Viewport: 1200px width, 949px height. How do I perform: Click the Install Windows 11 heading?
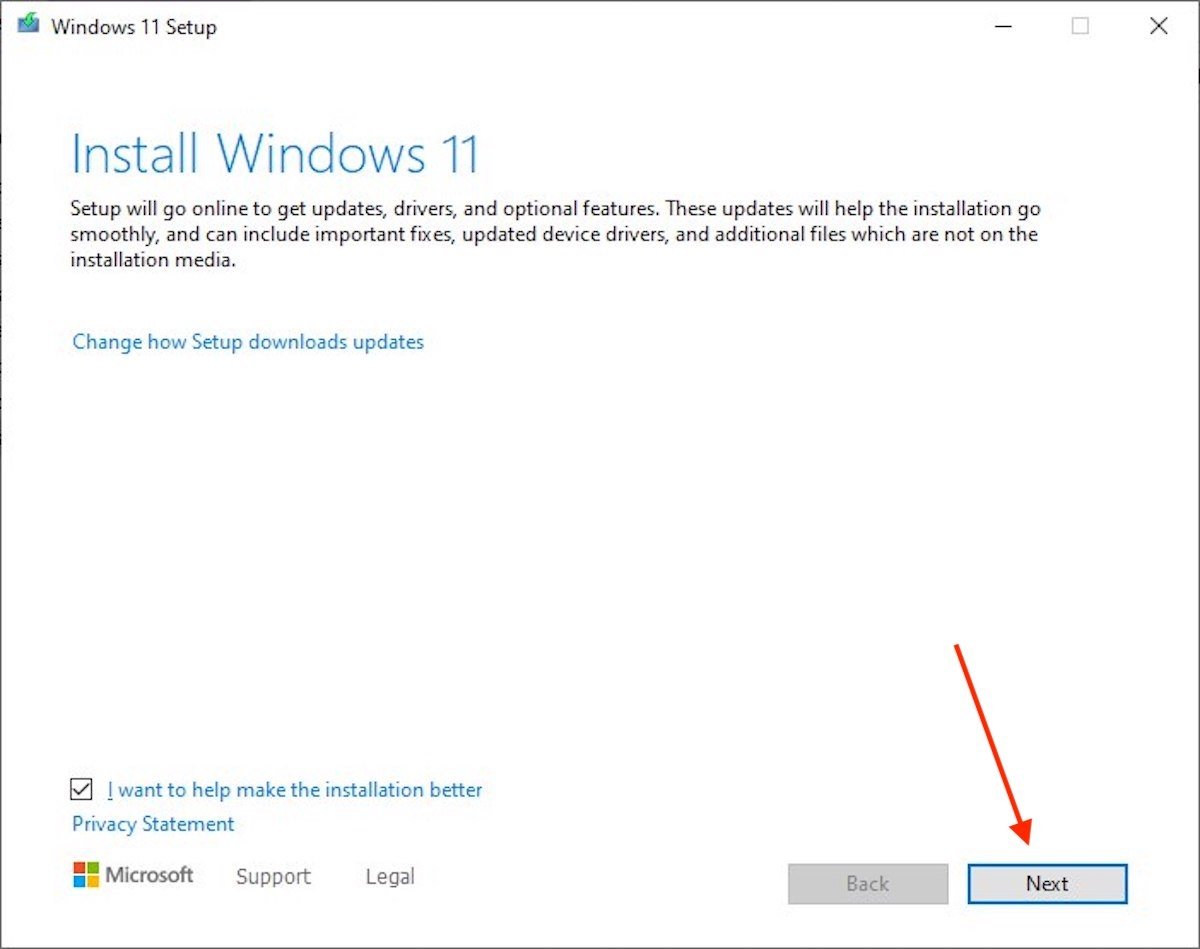pyautogui.click(x=276, y=155)
